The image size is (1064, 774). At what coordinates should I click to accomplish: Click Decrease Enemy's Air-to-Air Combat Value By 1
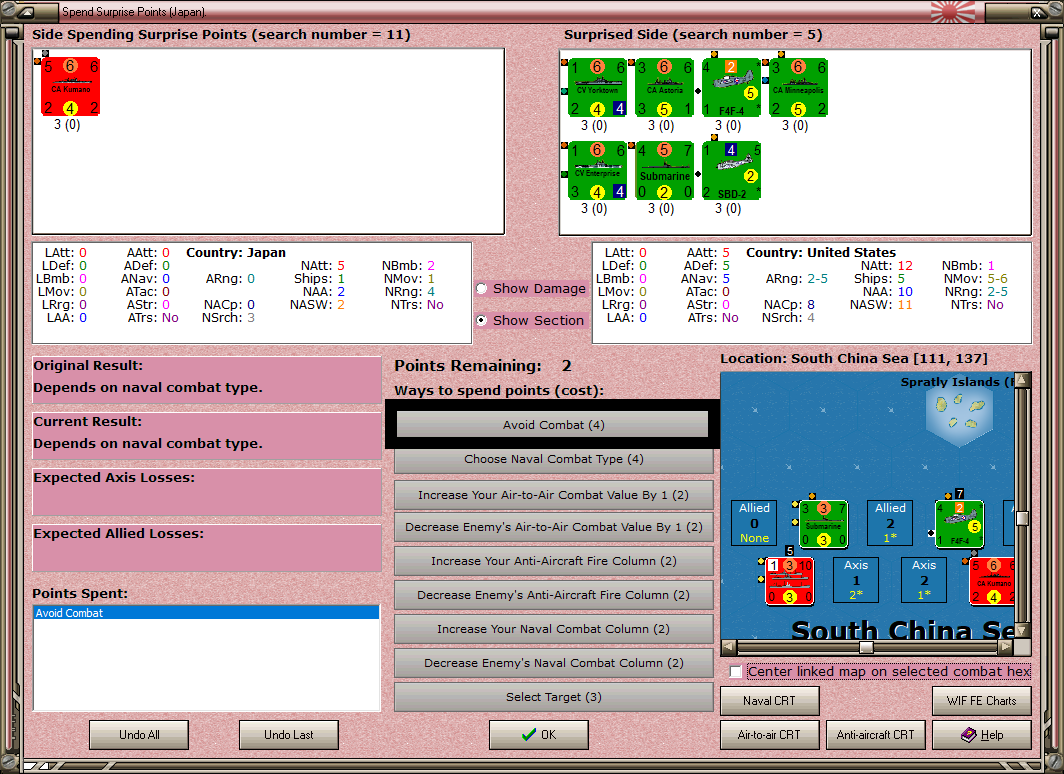554,527
